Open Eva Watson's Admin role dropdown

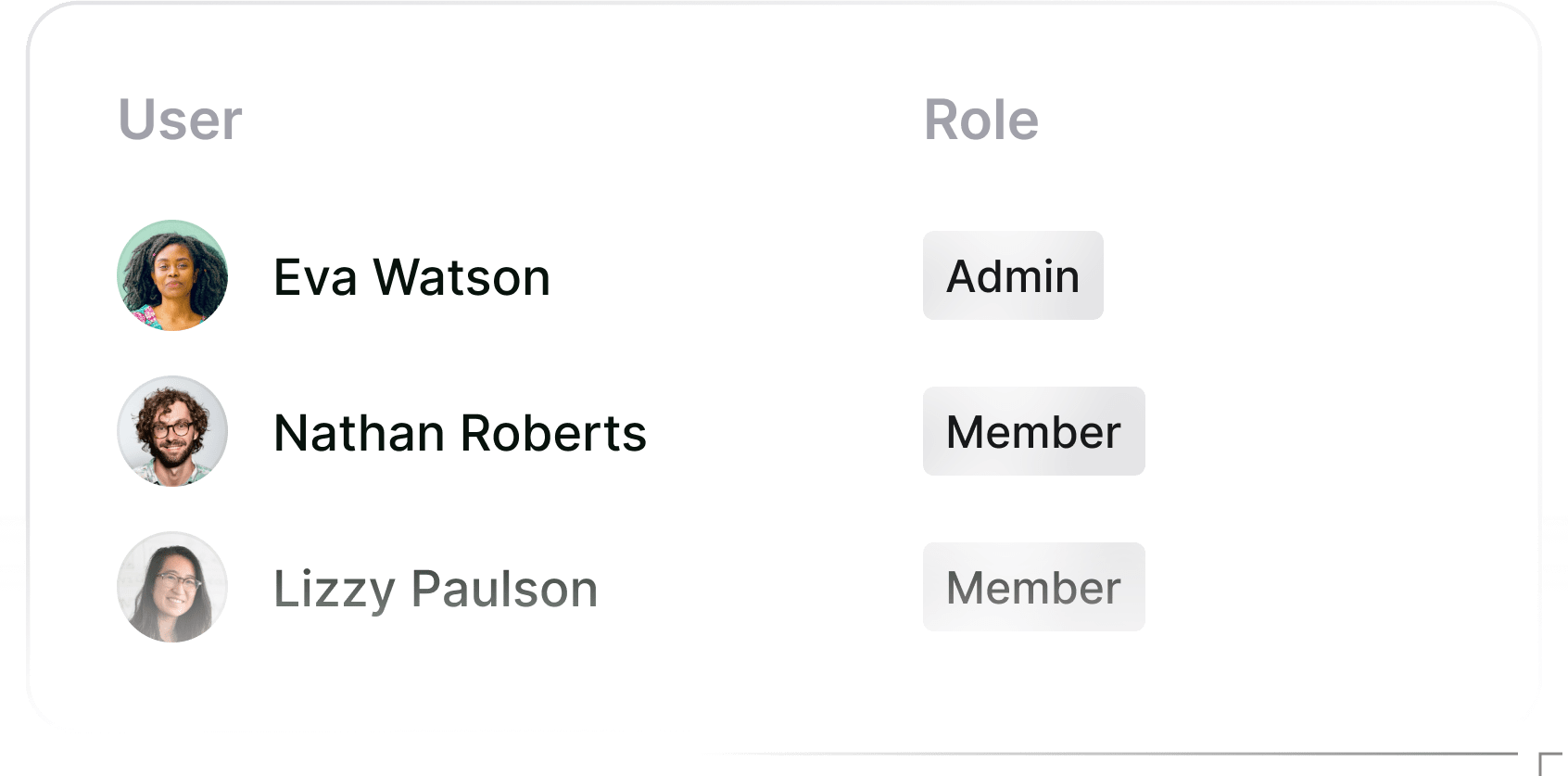tap(1013, 275)
